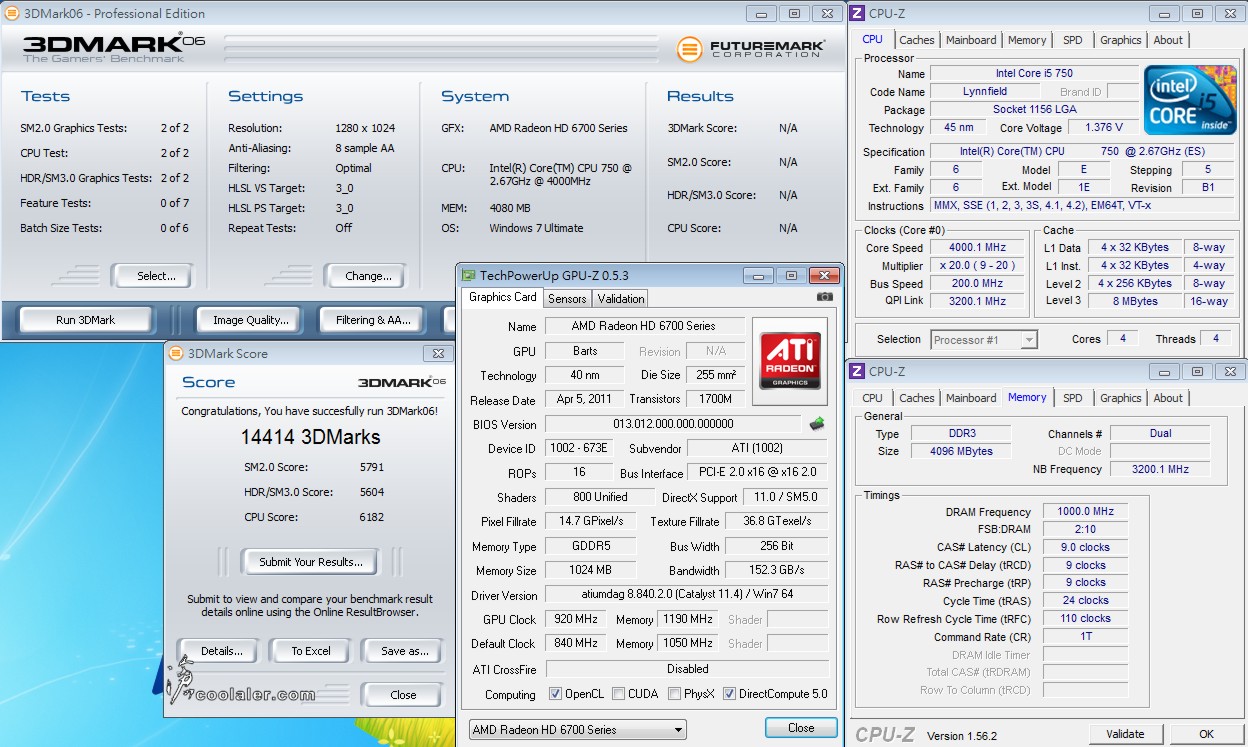Open SPD tab in lower CPU-Z window
The width and height of the screenshot is (1248, 747).
coord(1072,398)
